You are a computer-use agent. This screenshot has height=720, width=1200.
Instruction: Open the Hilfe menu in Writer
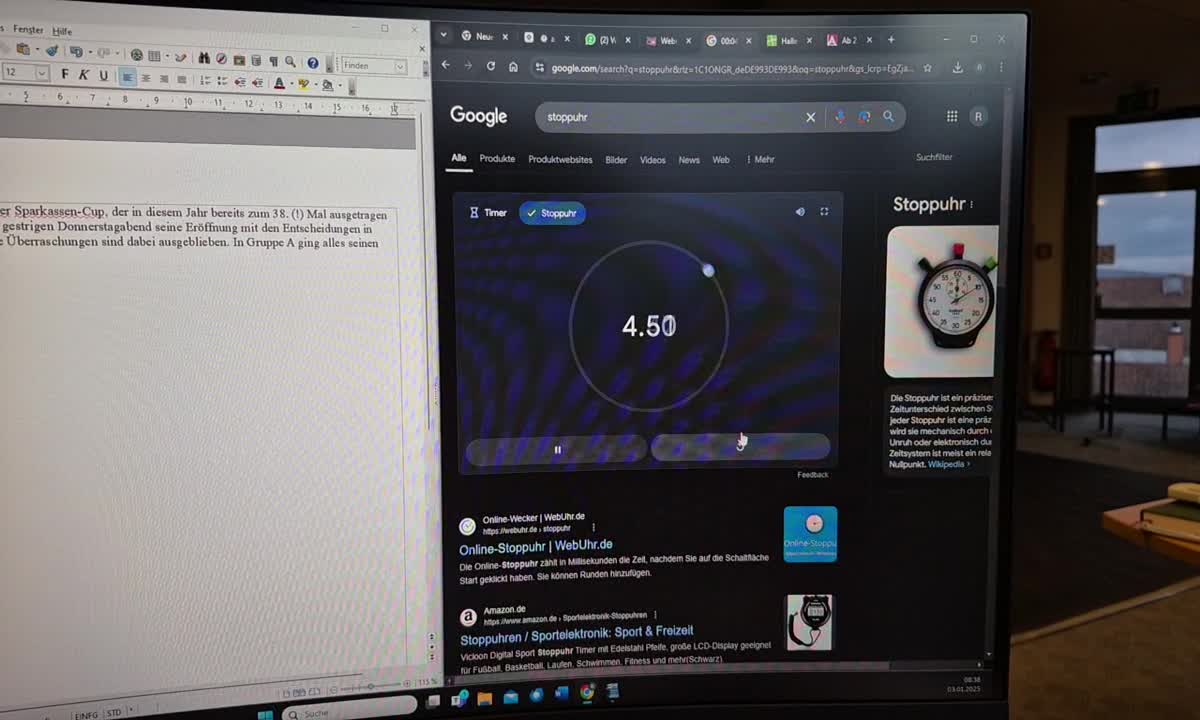coord(62,32)
